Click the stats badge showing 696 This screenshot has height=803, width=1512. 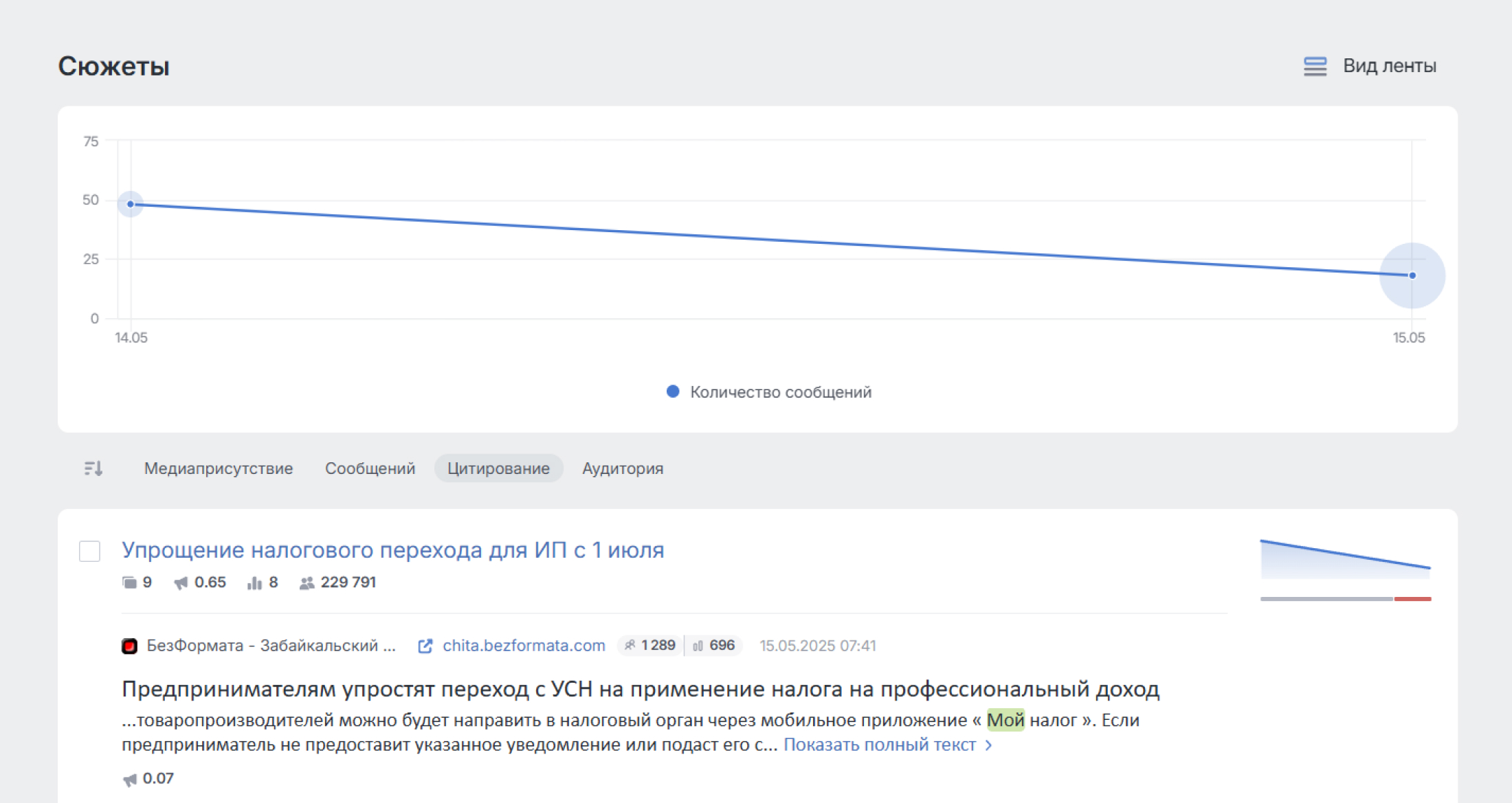tap(714, 646)
